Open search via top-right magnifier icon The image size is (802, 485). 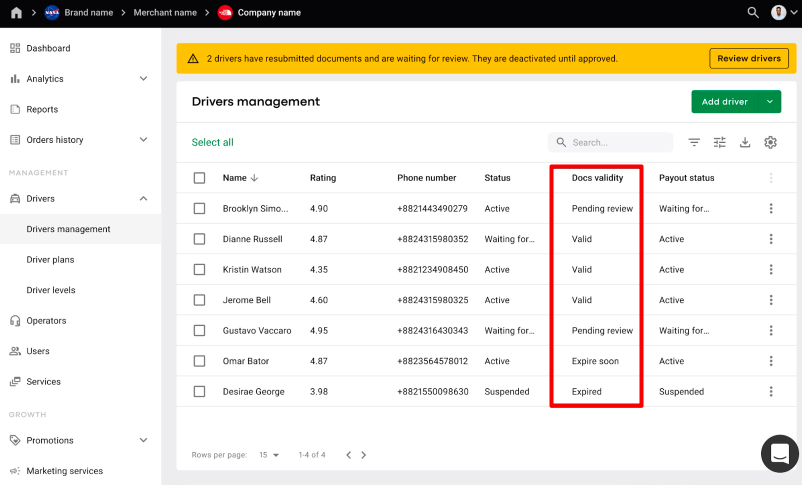click(x=753, y=12)
